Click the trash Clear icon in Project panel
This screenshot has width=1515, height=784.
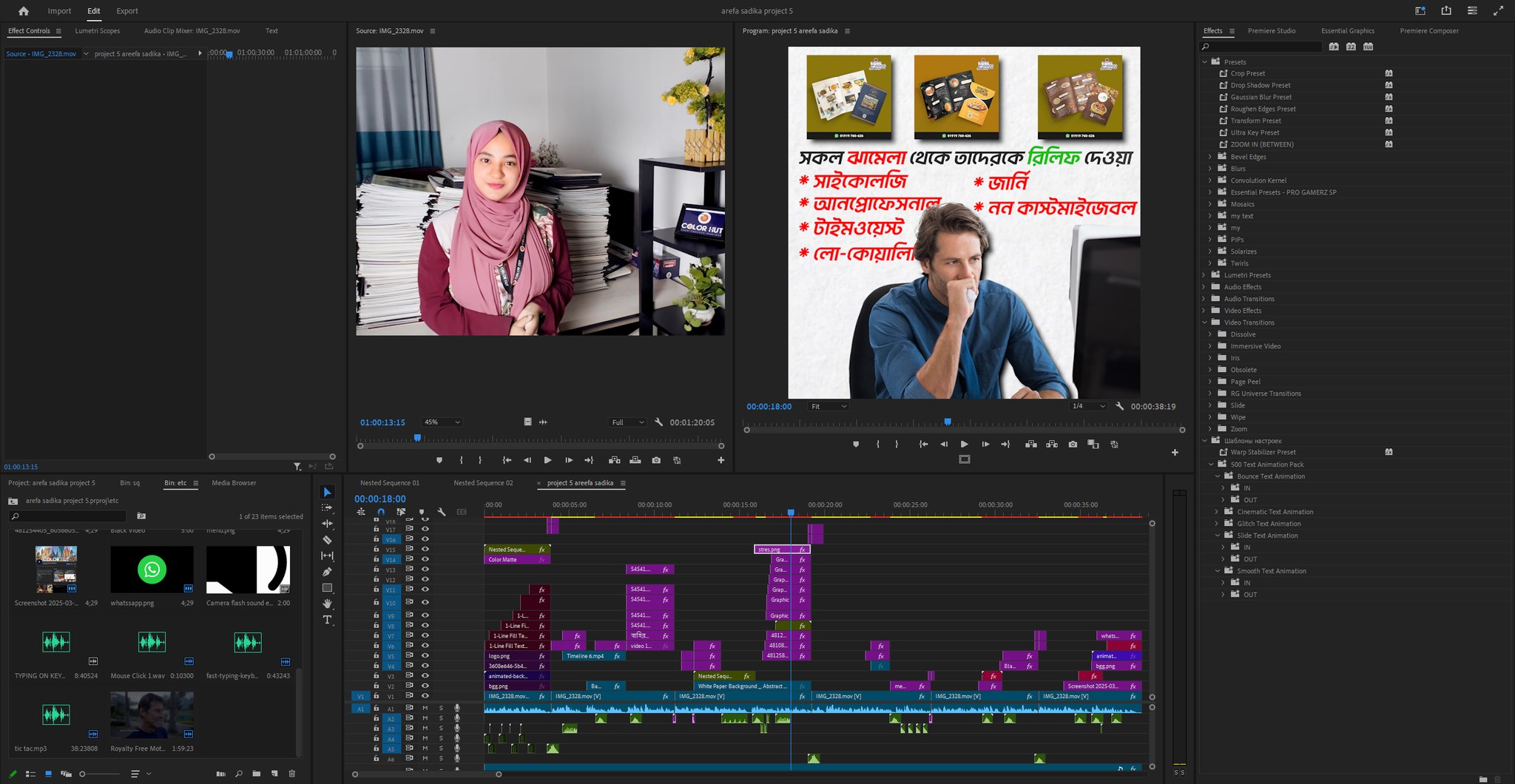291,774
